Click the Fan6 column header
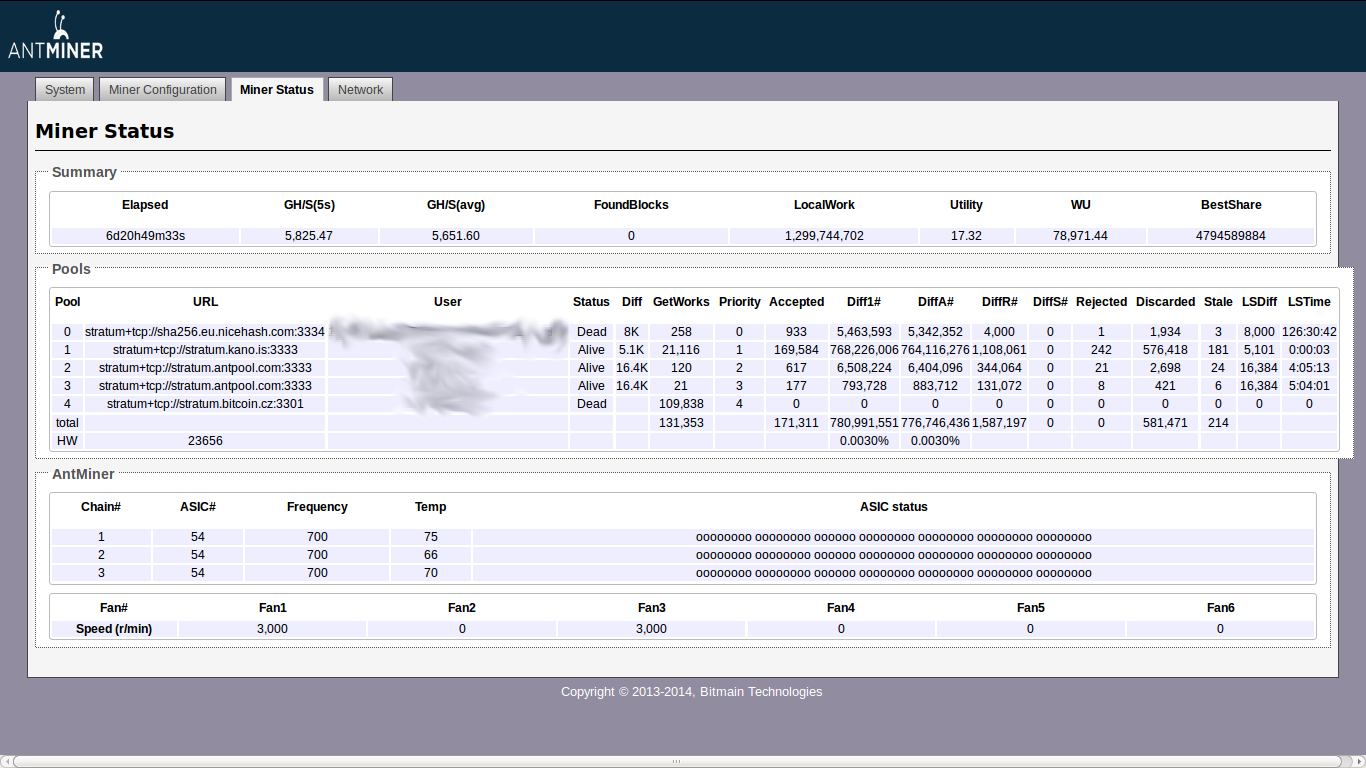Image resolution: width=1366 pixels, height=768 pixels. 1220,608
